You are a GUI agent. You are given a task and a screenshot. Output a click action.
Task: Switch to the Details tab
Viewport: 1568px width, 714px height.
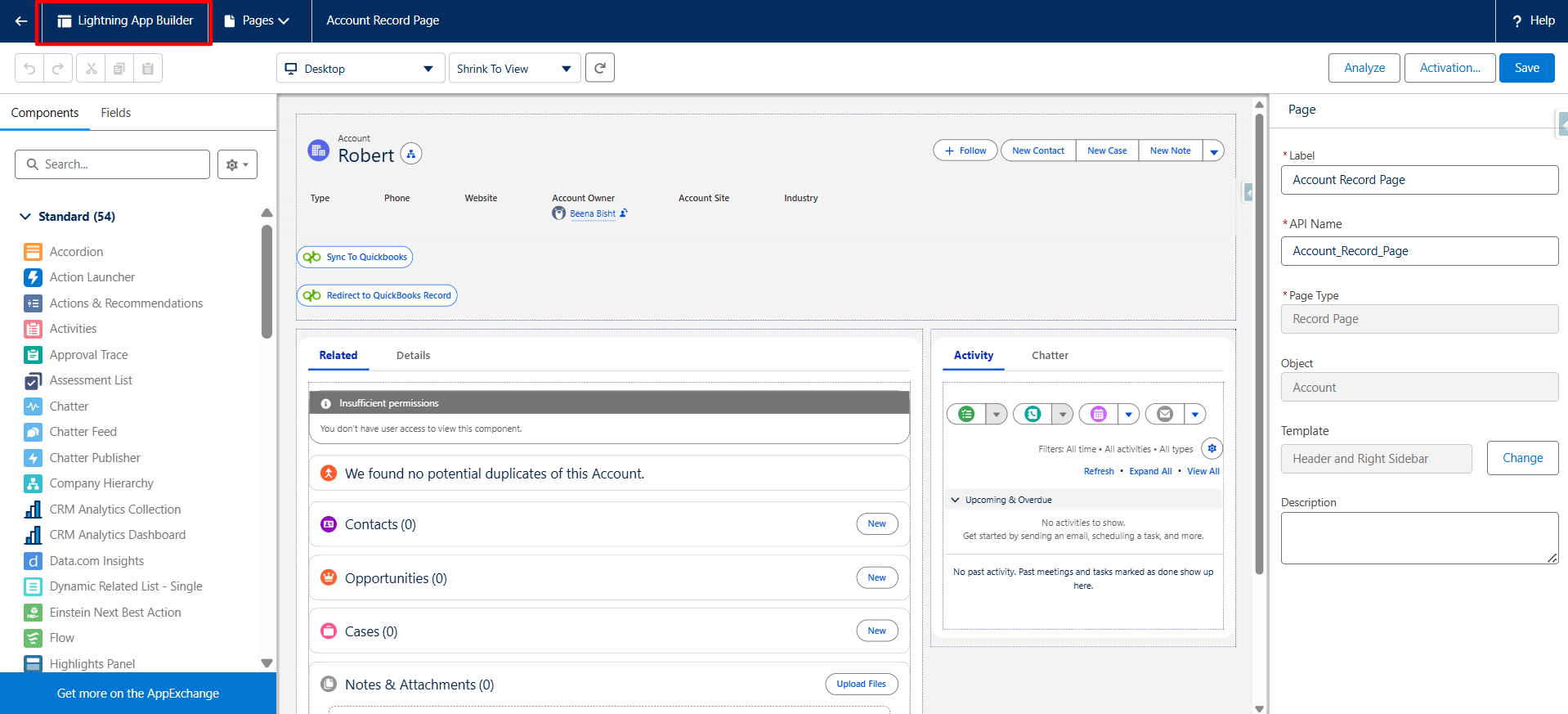(413, 356)
